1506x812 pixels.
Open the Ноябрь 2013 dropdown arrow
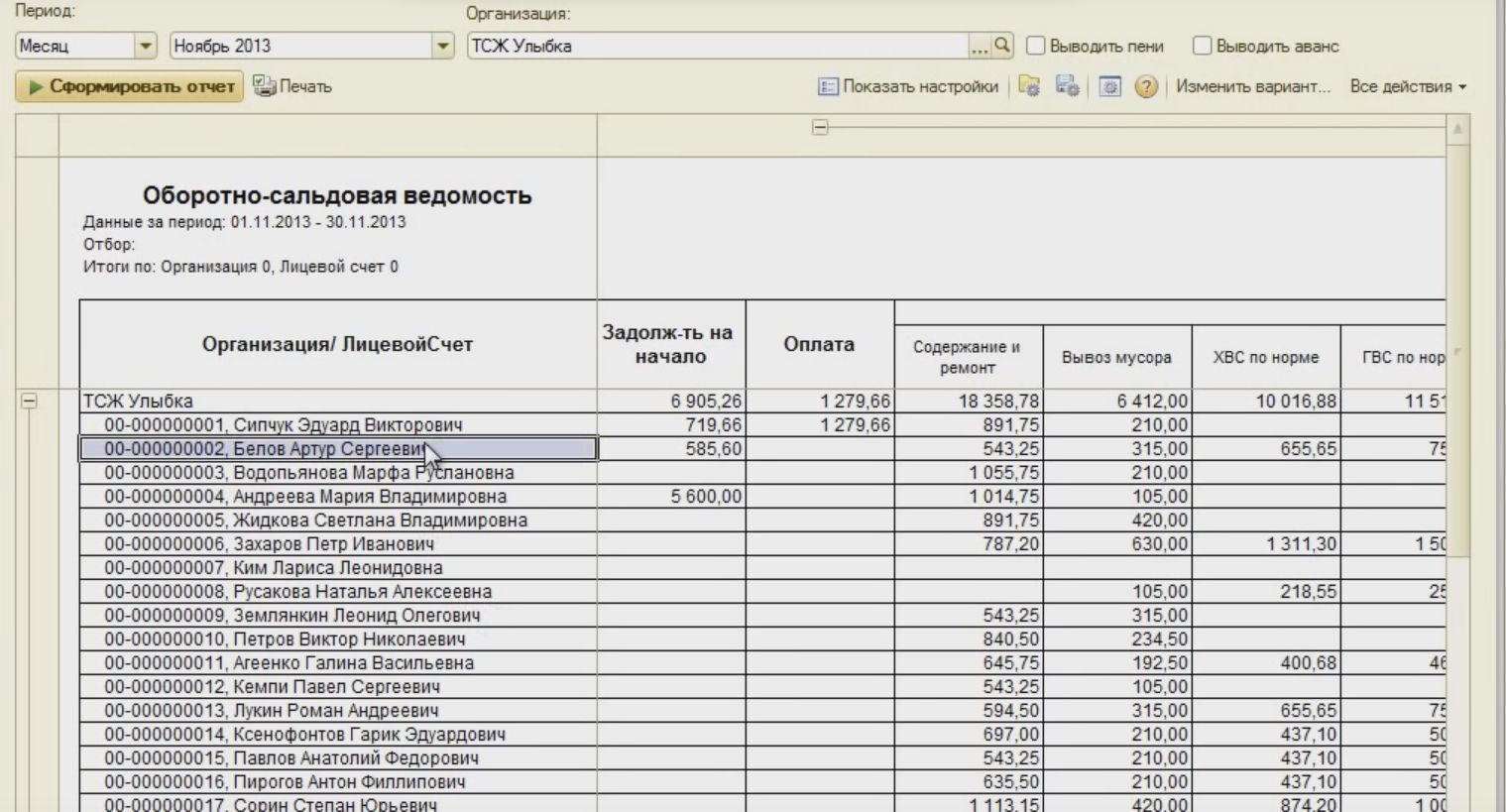(443, 46)
